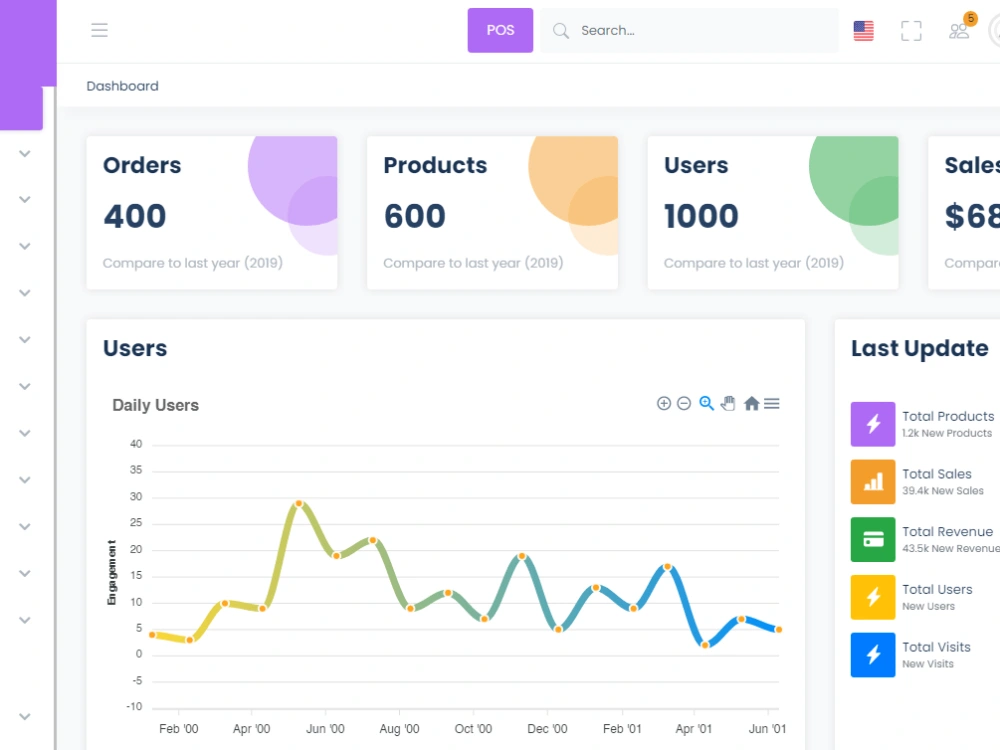The height and width of the screenshot is (750, 1000).
Task: Zoom in on the Daily Users chart
Action: 664,403
